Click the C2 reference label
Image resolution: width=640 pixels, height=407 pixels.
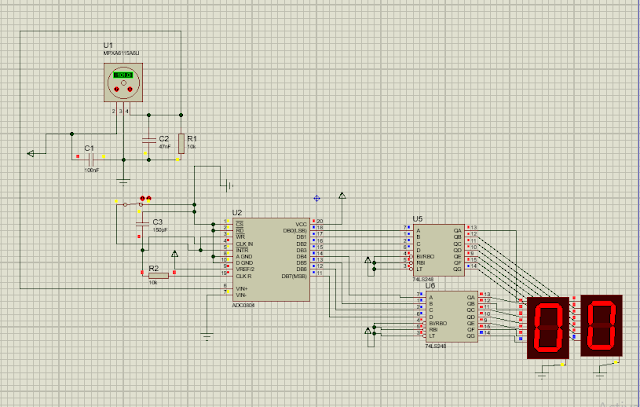164,138
